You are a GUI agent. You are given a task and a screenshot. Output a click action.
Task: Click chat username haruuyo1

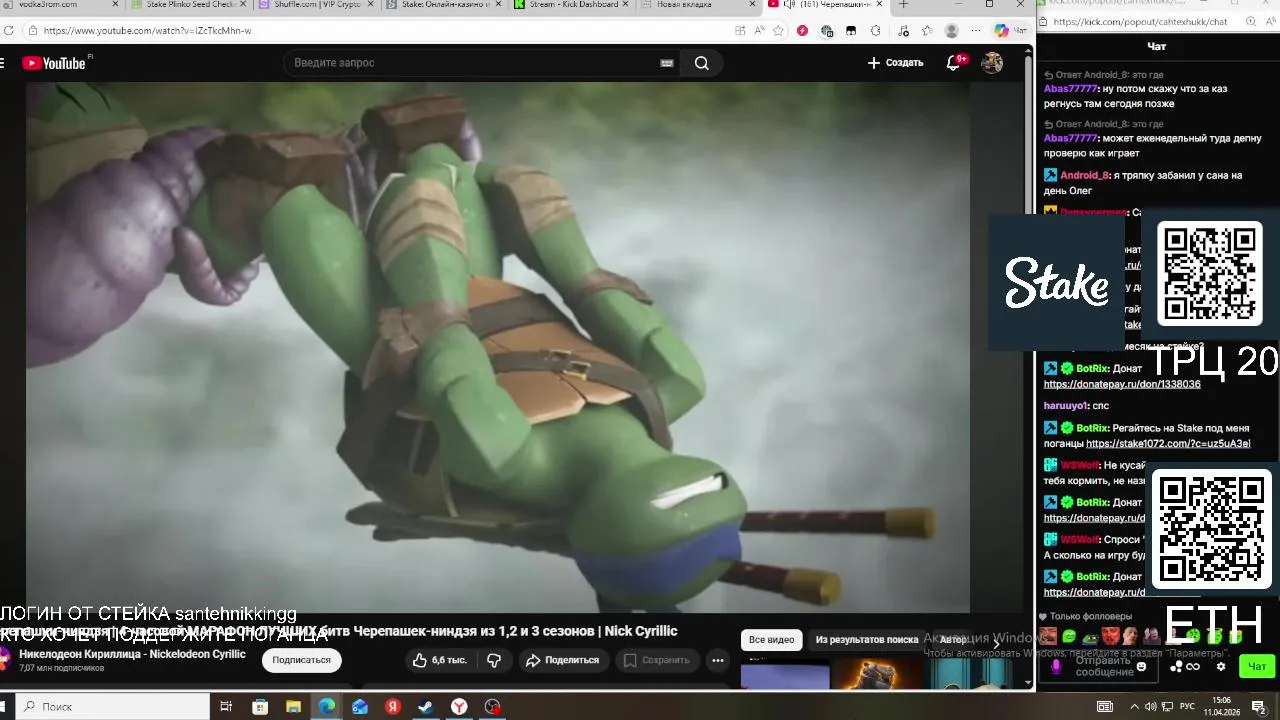point(1066,406)
